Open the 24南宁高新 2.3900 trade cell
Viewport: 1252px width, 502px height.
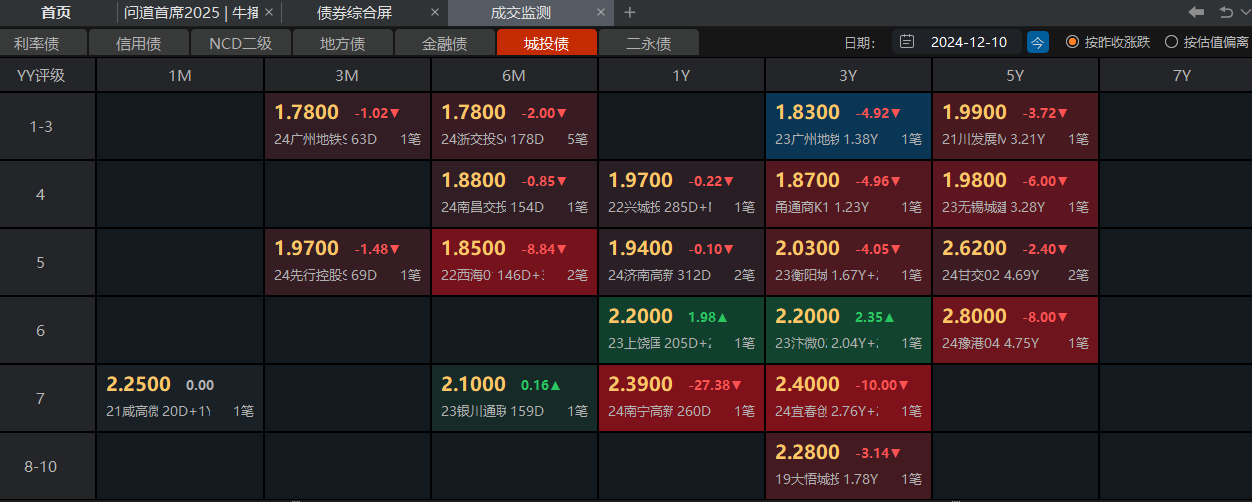681,397
